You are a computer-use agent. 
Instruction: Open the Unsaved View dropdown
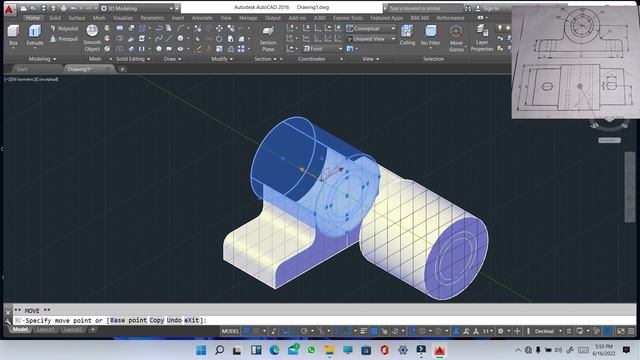[371, 39]
